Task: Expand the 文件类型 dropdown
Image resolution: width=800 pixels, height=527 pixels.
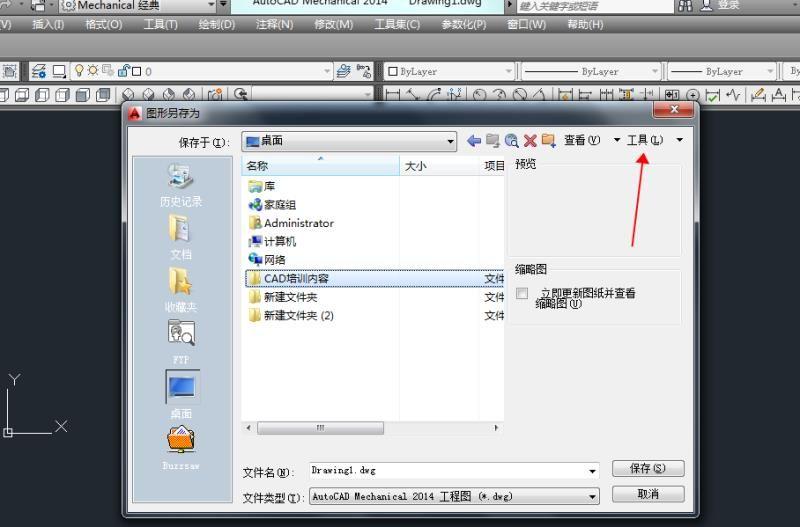Action: (592, 496)
